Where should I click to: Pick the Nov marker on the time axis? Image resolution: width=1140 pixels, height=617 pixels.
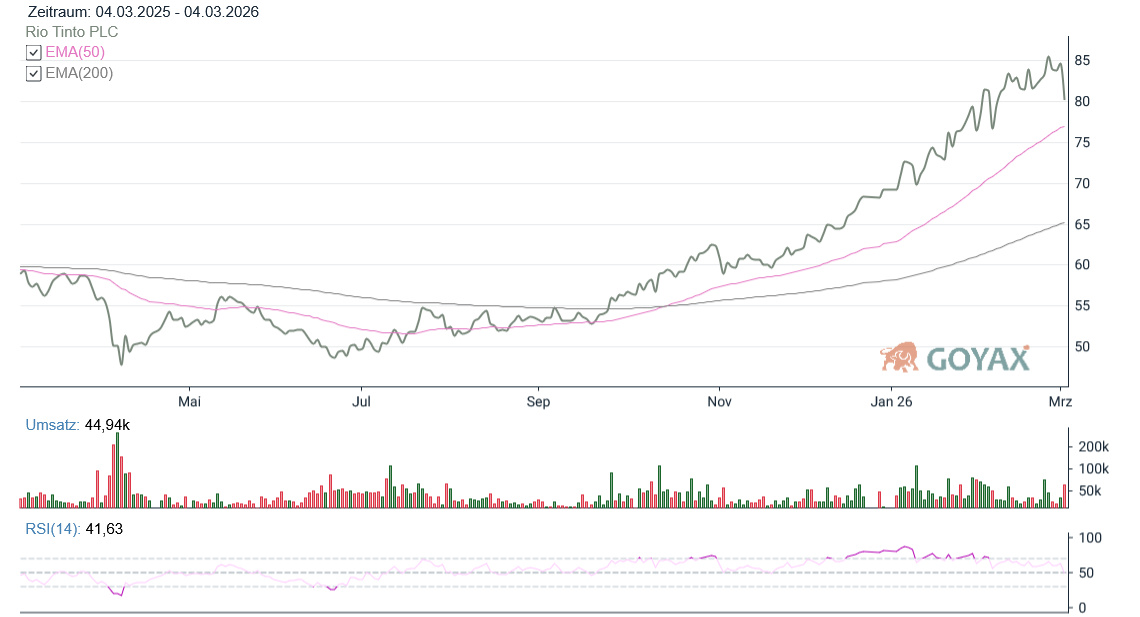point(719,402)
